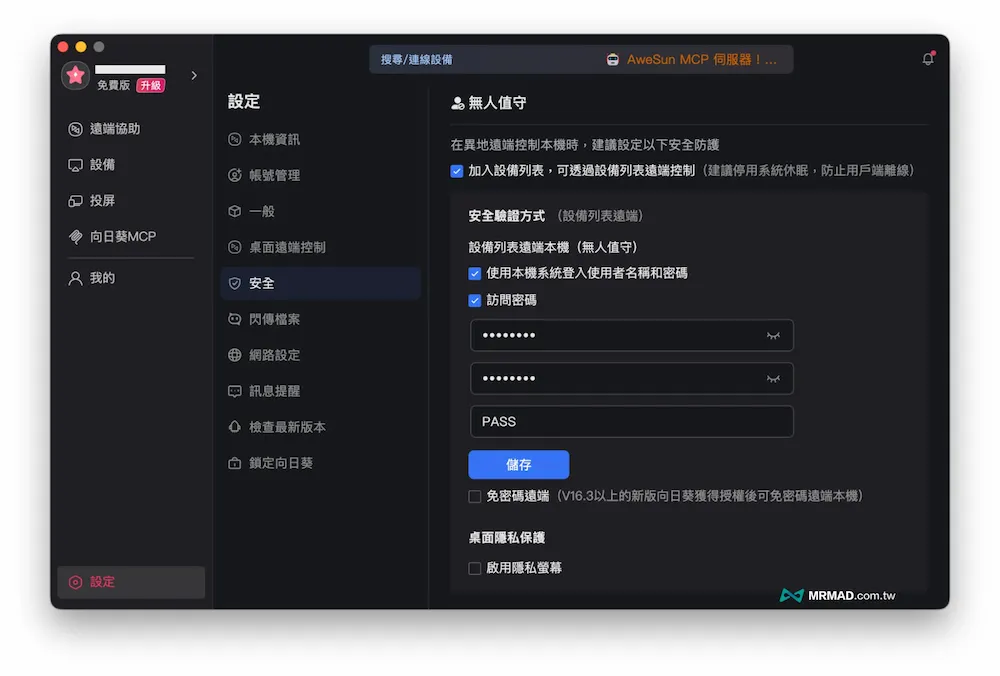1000x676 pixels.
Task: Click the notification bell icon
Action: pyautogui.click(x=927, y=59)
